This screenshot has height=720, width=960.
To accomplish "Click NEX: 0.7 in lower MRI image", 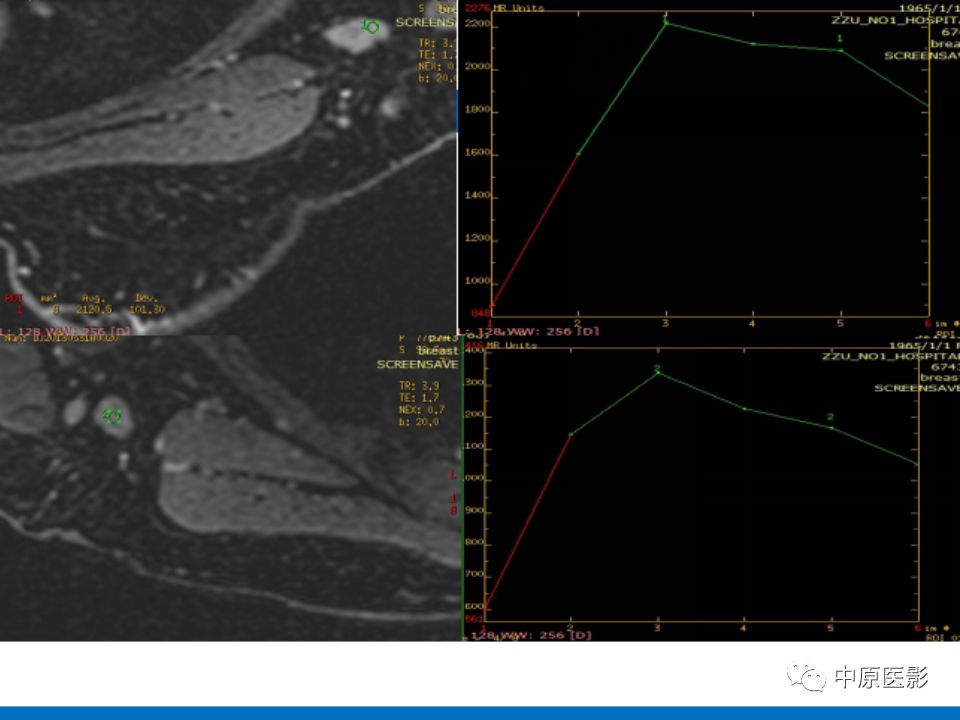I will (421, 410).
